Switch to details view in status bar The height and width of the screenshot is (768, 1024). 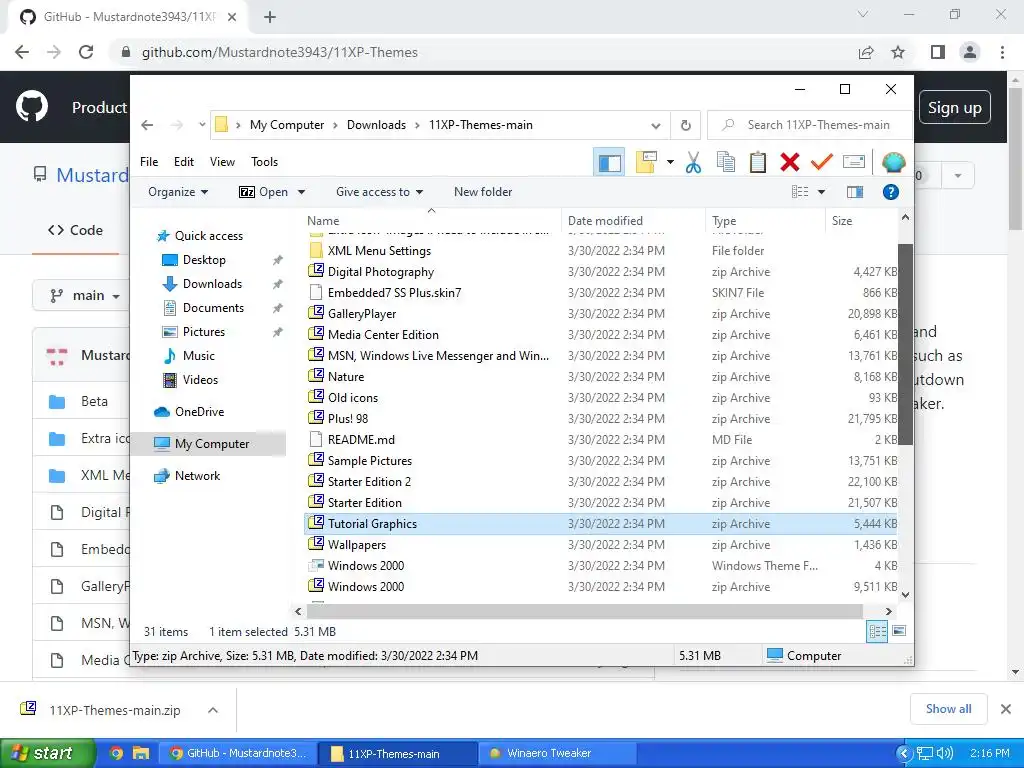pos(877,631)
